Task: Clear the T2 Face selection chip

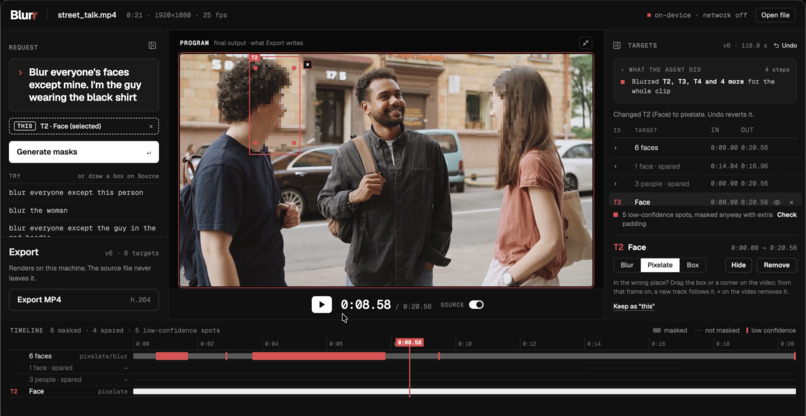Action: click(151, 126)
